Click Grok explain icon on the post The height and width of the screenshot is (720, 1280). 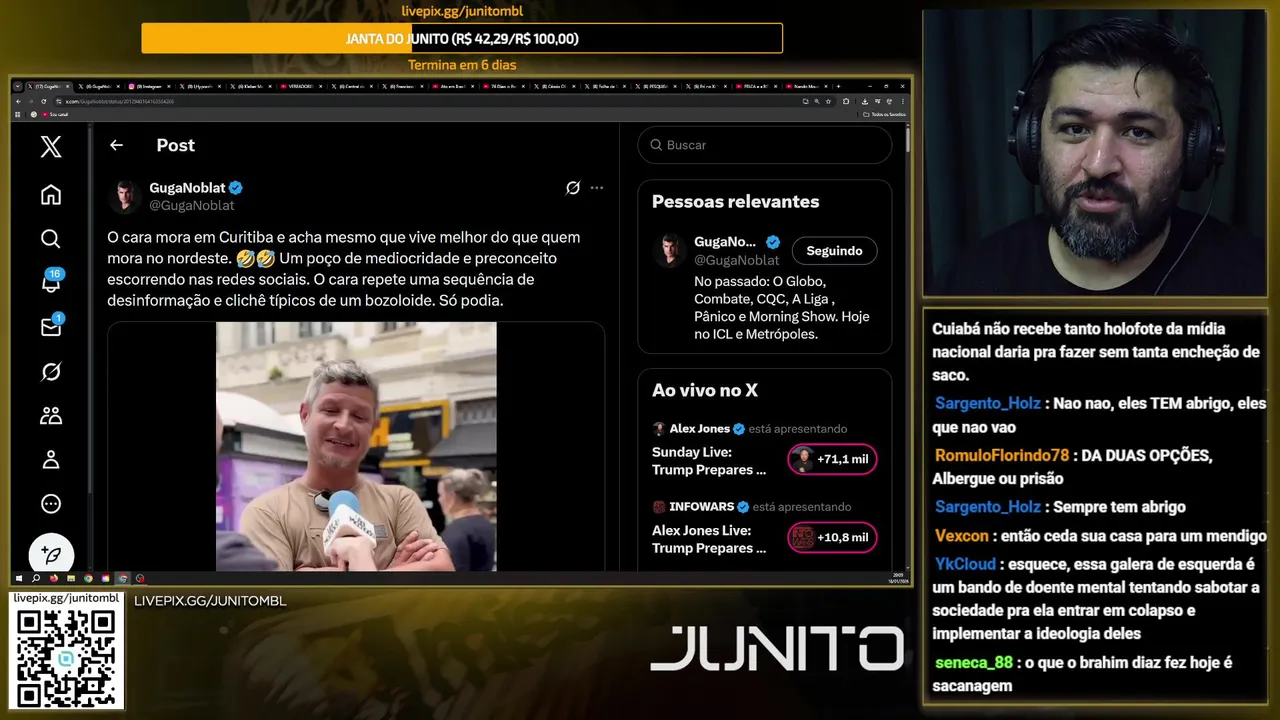(x=573, y=188)
